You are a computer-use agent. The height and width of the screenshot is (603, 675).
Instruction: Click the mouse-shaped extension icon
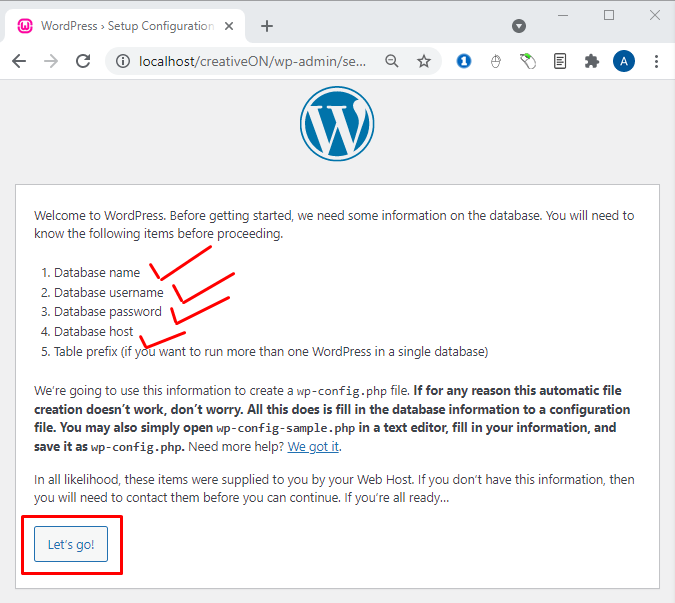pos(496,62)
